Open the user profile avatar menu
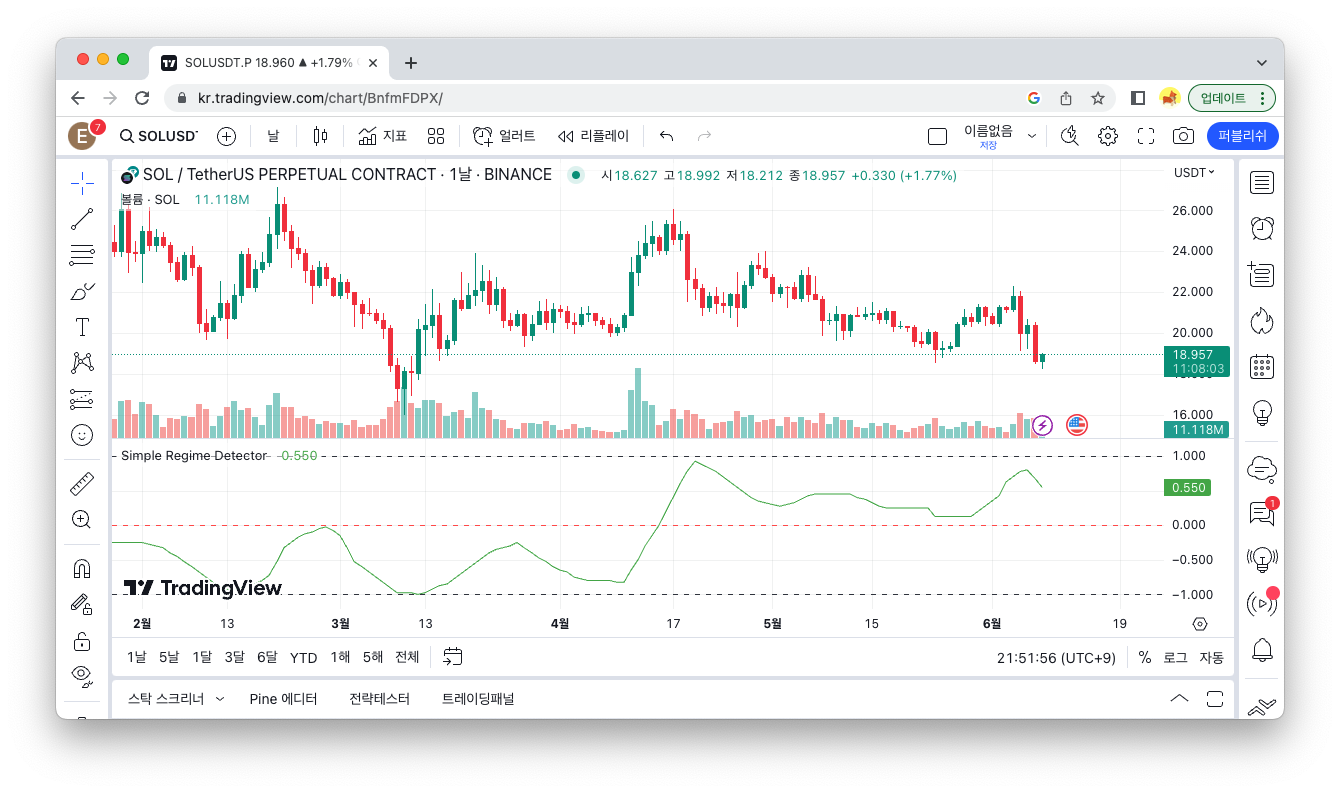The height and width of the screenshot is (793, 1340). point(82,136)
